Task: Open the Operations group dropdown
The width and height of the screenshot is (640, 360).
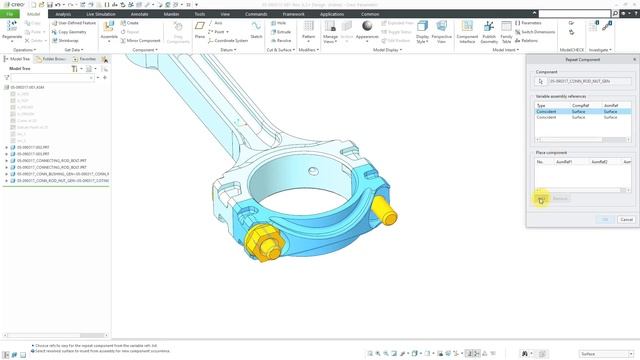Action: tap(24, 50)
